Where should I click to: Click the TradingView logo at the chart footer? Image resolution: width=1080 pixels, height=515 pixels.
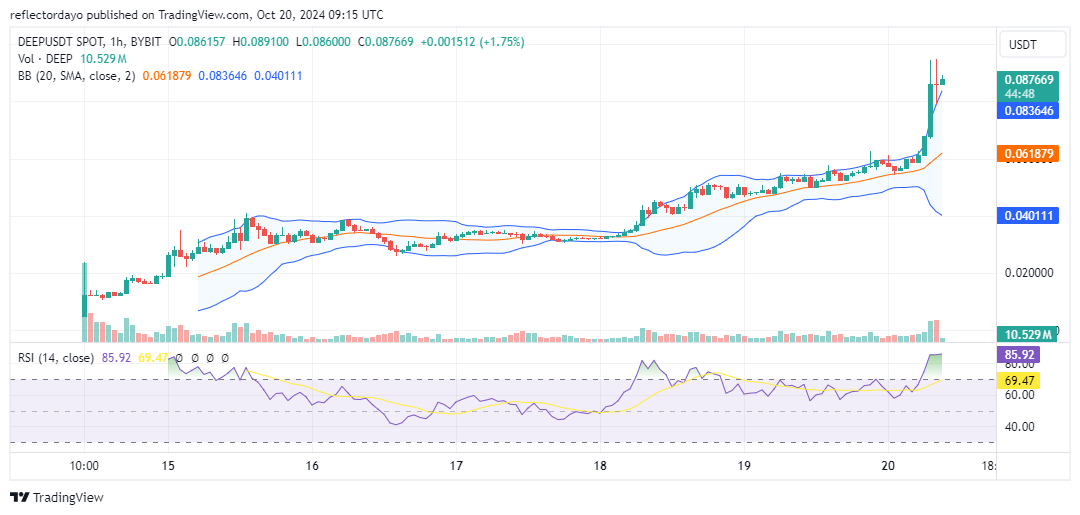click(56, 497)
